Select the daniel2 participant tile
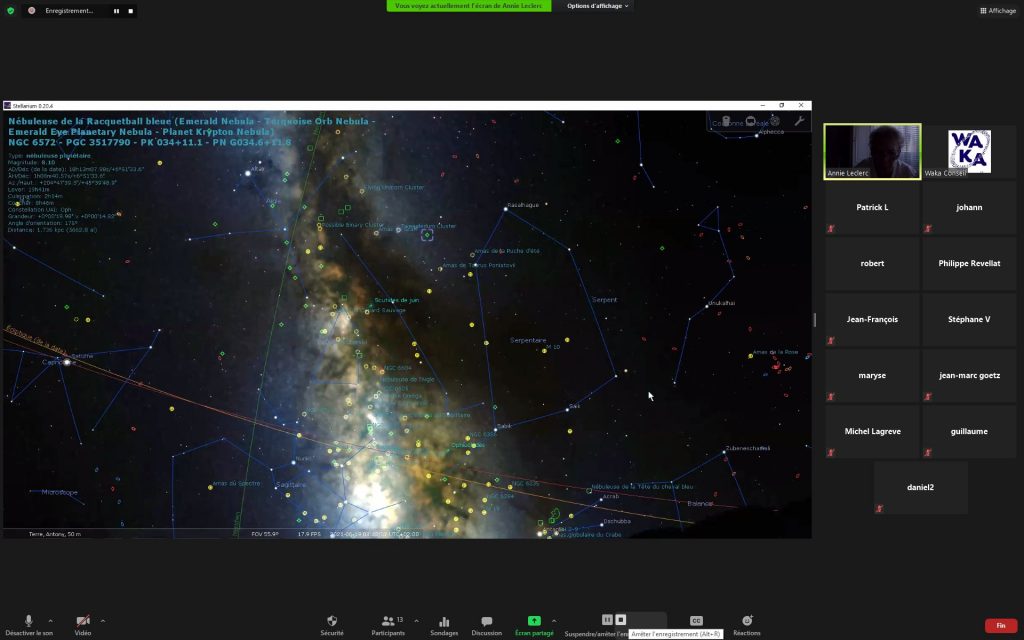The image size is (1024, 640). [921, 487]
